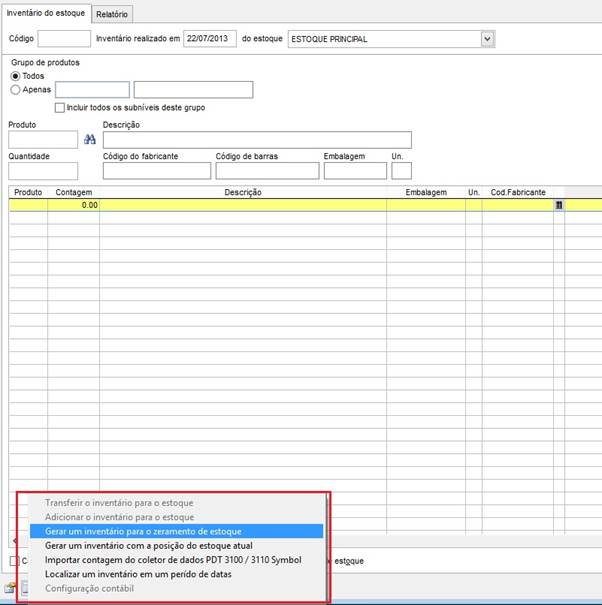The image size is (602, 605).
Task: Focus the Embalagem input field
Action: pos(355,171)
